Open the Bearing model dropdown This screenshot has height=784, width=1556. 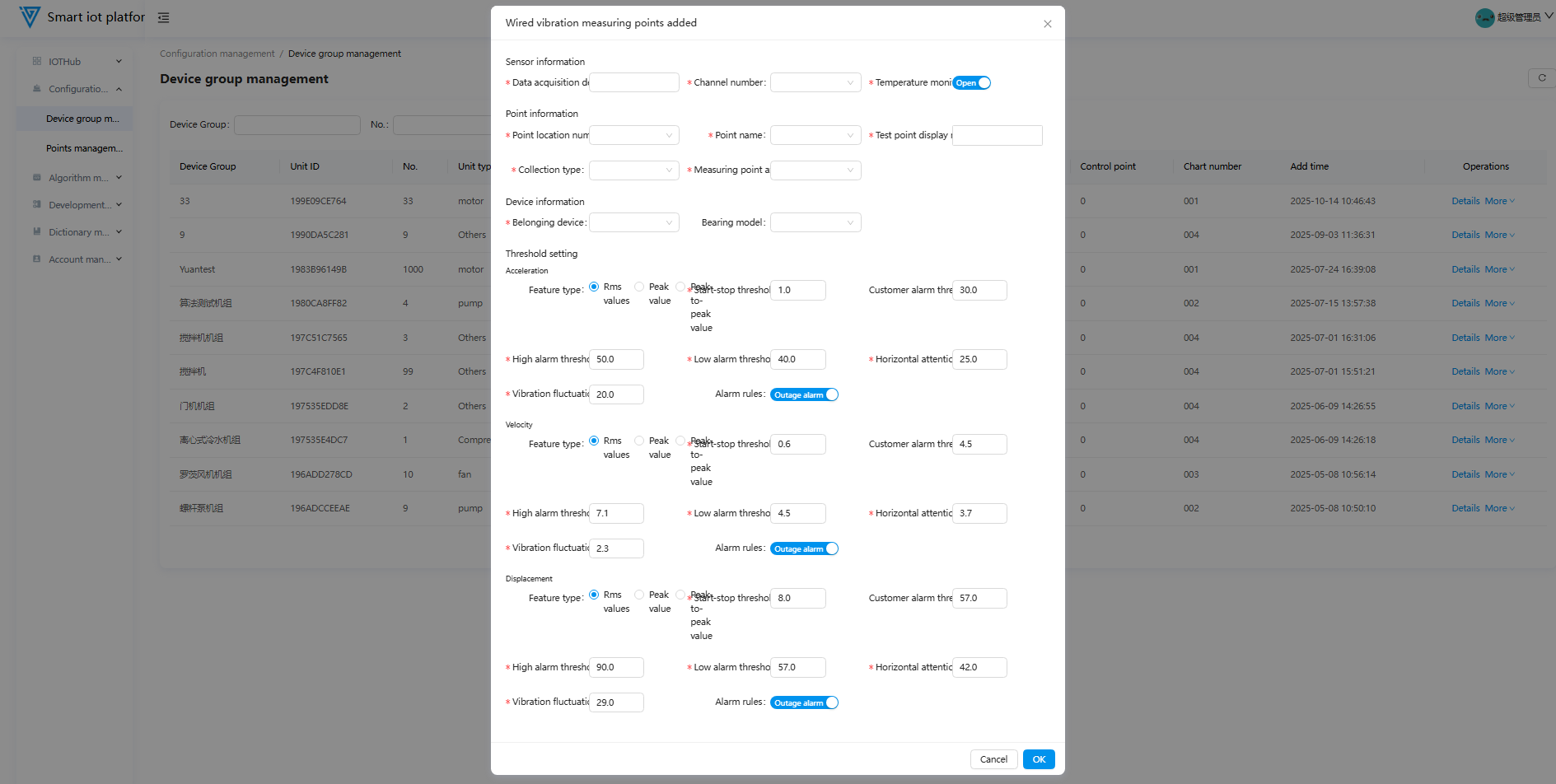815,223
